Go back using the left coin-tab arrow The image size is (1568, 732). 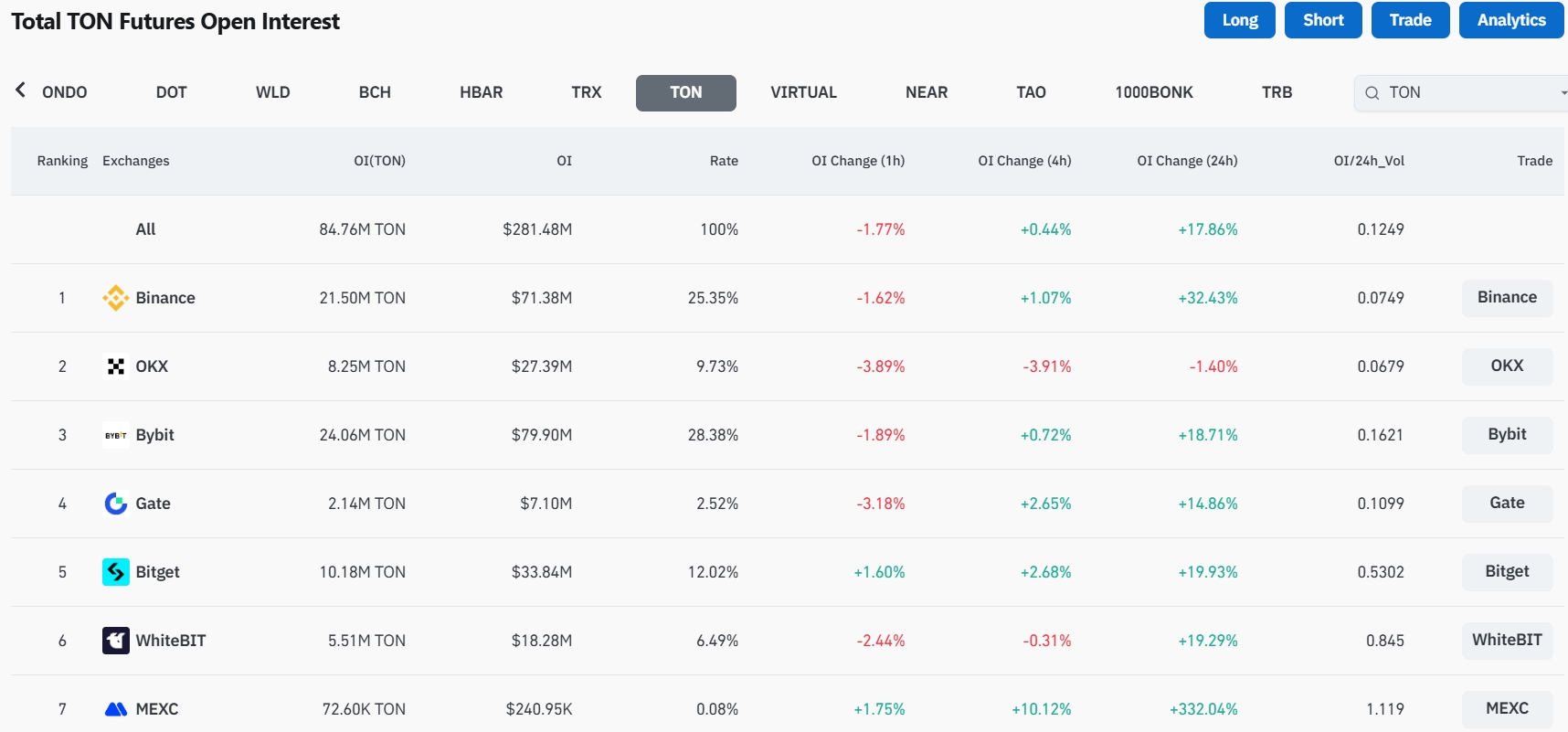(20, 90)
